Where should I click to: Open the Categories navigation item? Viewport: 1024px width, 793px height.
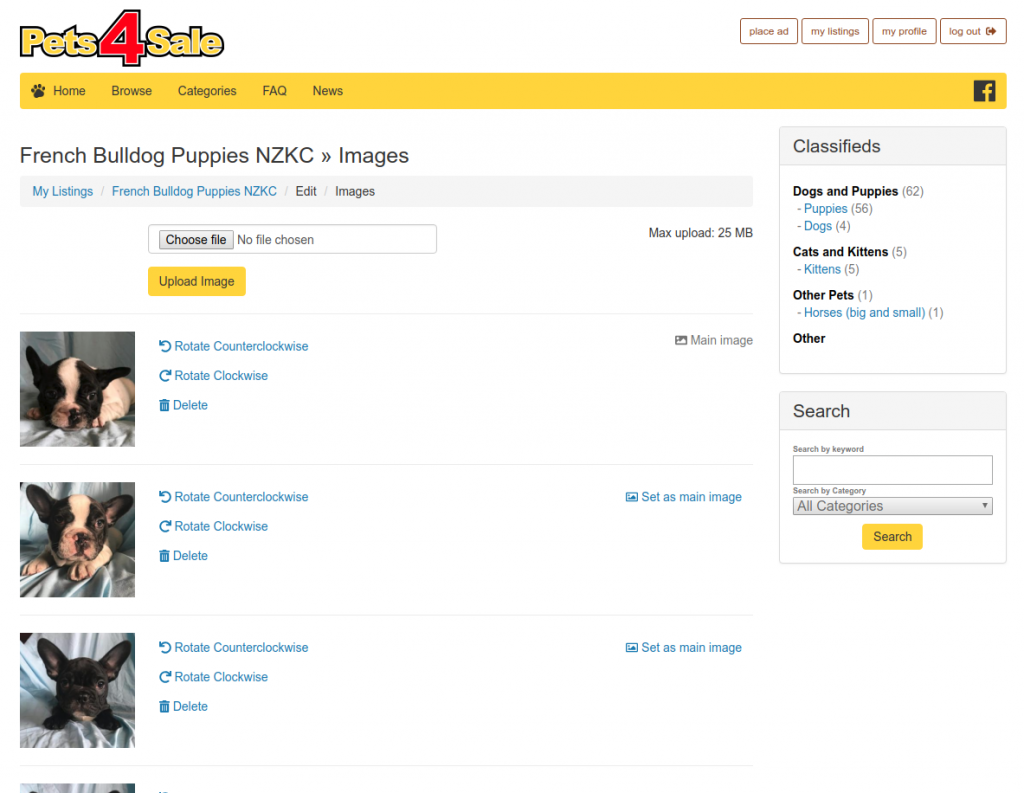(207, 91)
